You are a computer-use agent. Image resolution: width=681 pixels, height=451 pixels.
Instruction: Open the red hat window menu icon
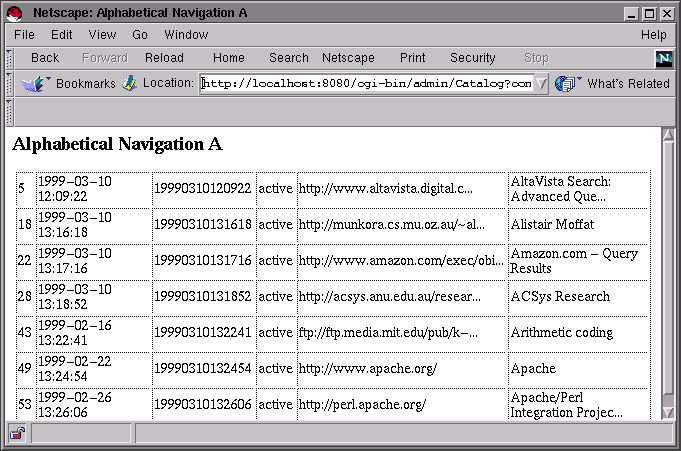point(13,13)
